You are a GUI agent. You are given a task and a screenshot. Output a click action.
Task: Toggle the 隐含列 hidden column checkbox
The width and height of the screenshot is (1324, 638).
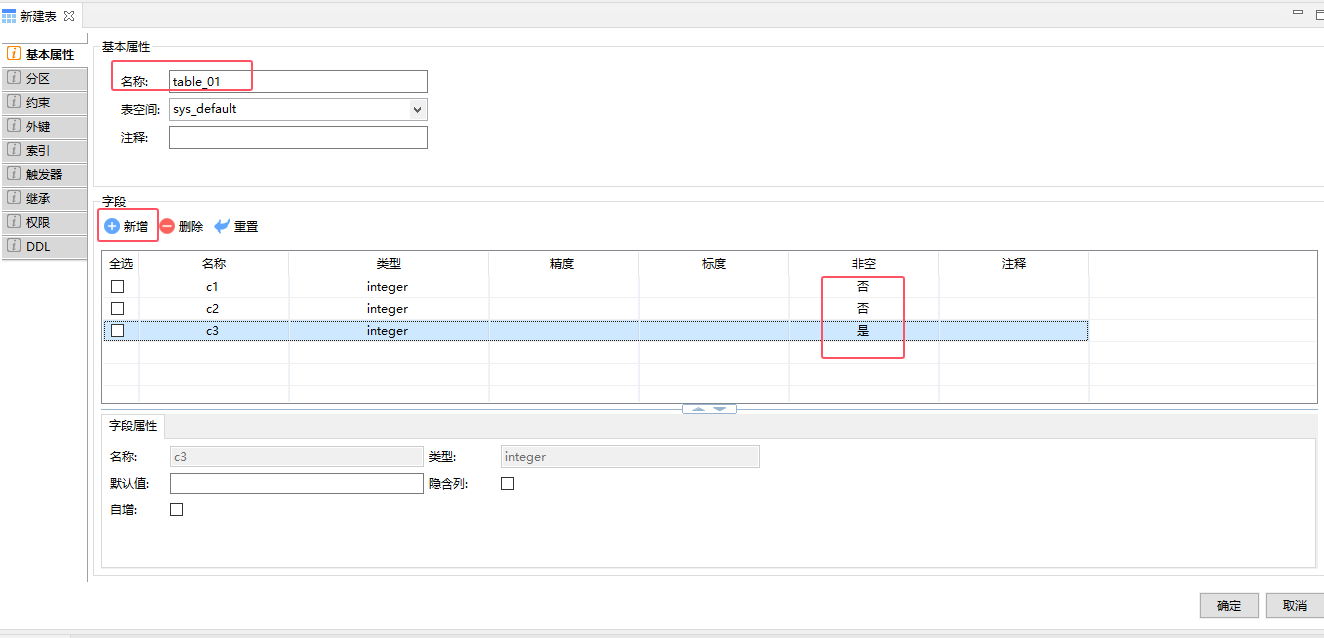click(507, 483)
